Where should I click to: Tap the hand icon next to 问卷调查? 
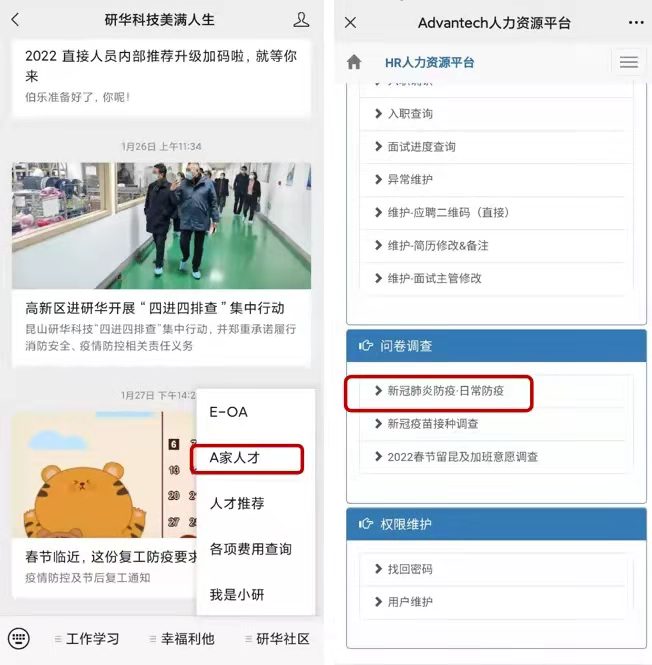366,346
